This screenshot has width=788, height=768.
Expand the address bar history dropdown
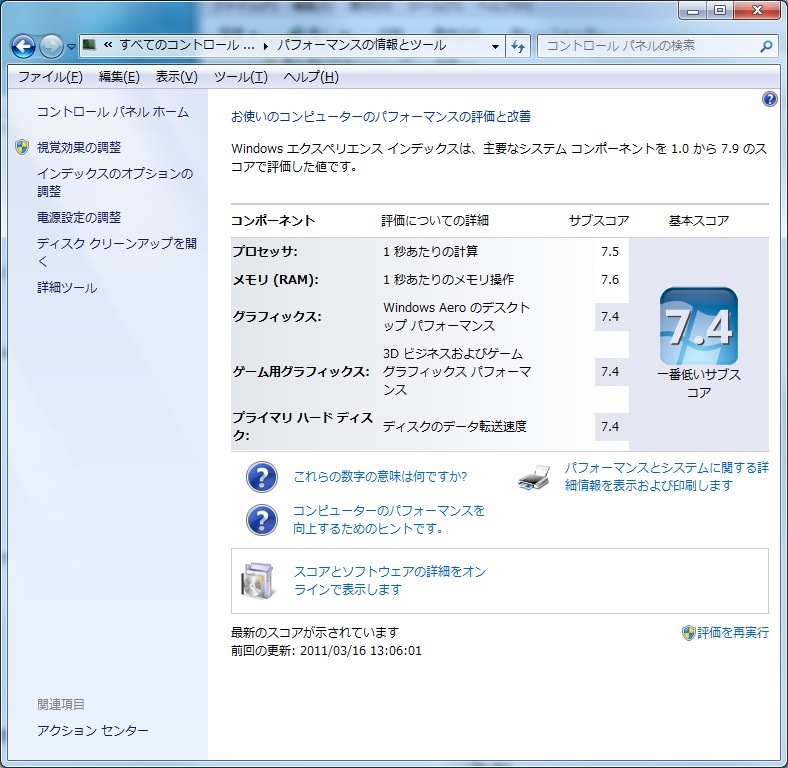click(495, 46)
